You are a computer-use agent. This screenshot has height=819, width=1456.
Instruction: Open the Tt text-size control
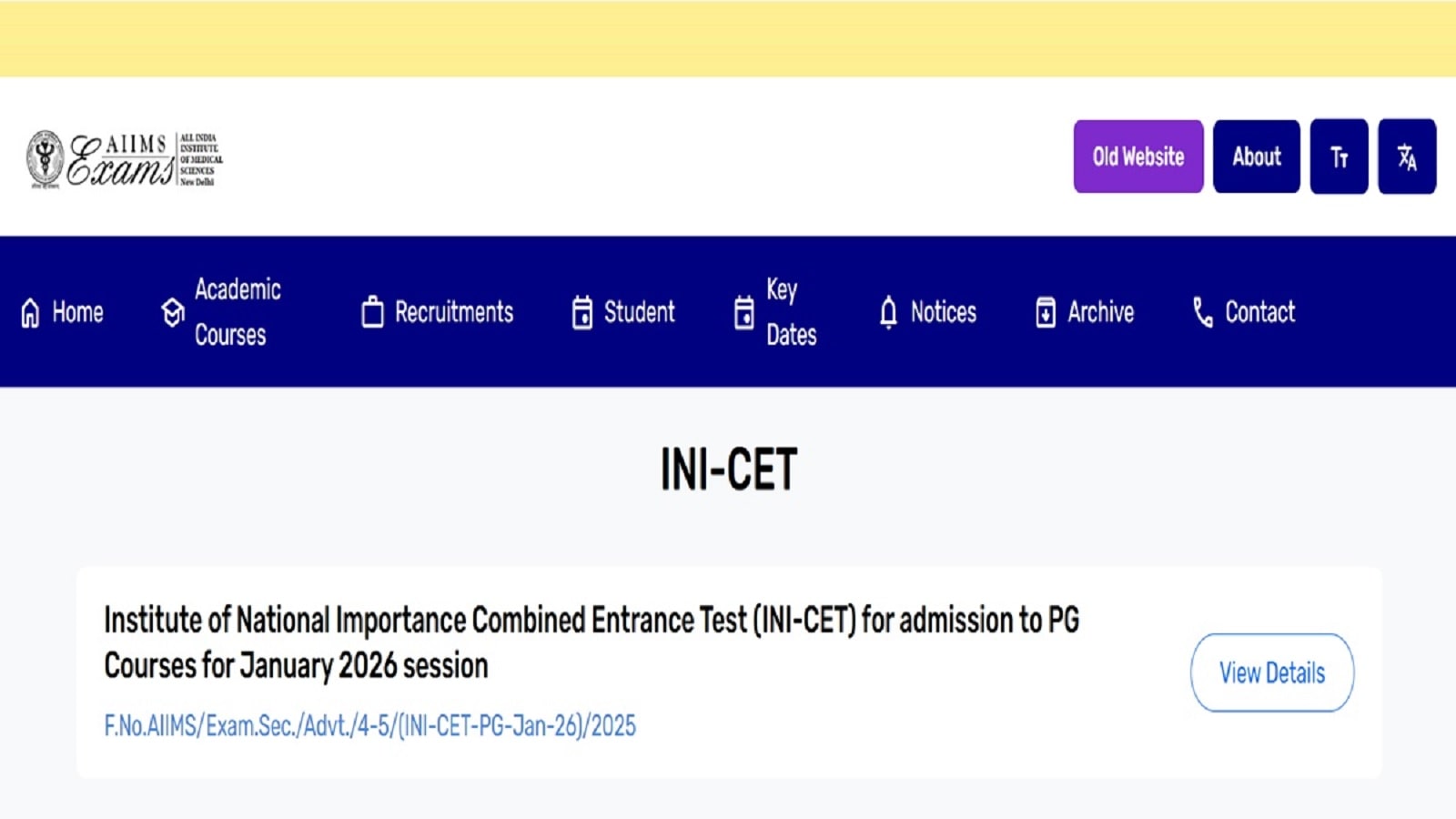click(1339, 157)
